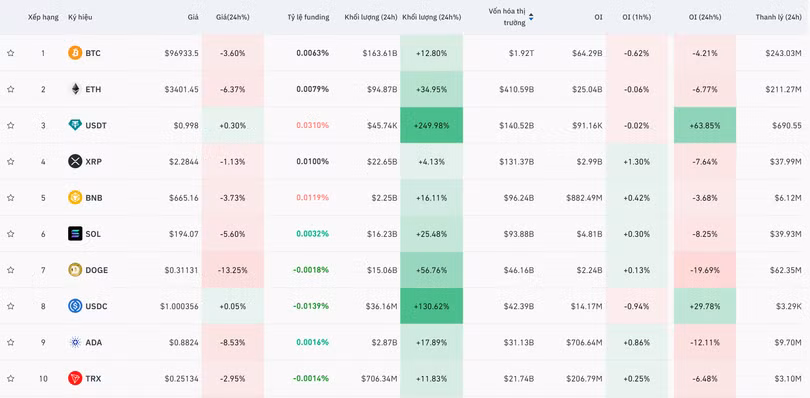Click the ADA price $0.8824
The image size is (810, 398).
click(184, 342)
